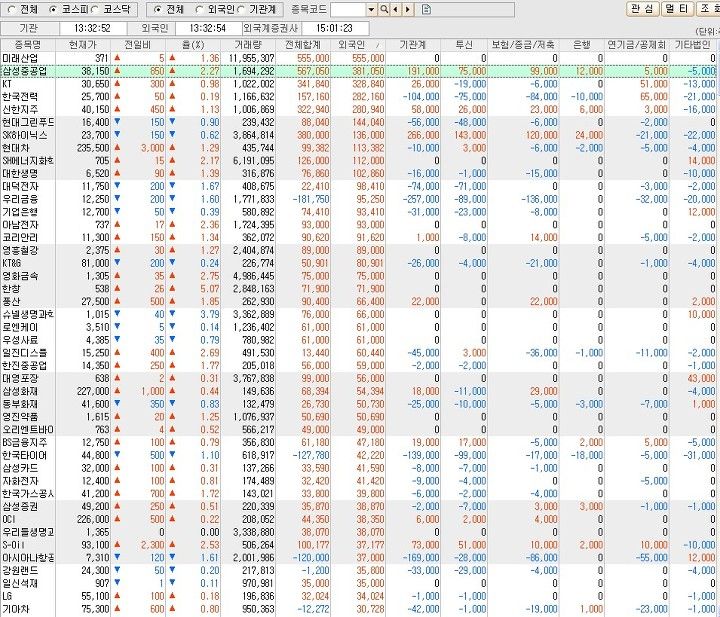Click 삼성중공업 current price 38,150
The height and width of the screenshot is (617, 720).
click(x=96, y=71)
